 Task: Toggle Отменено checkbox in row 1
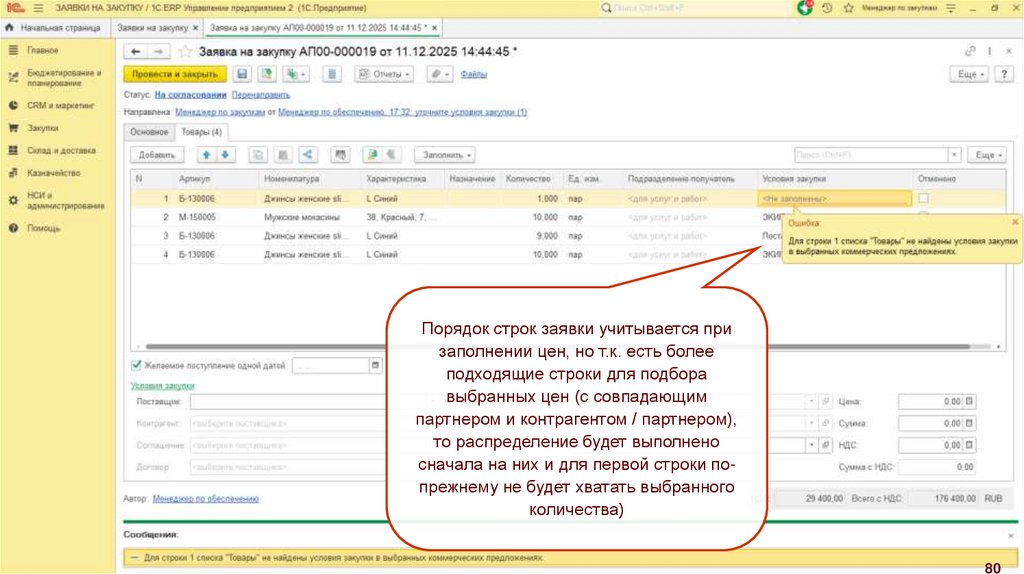click(x=923, y=198)
